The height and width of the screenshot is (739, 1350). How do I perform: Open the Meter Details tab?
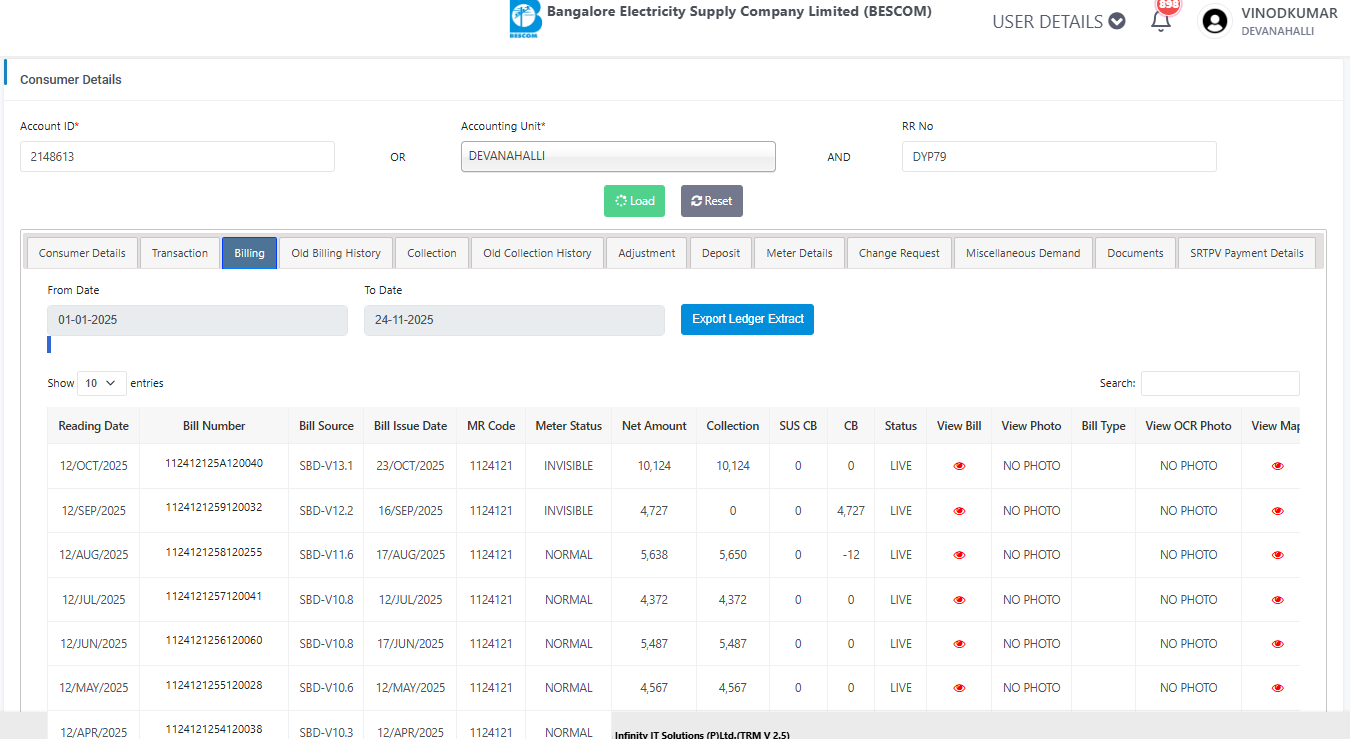click(799, 253)
